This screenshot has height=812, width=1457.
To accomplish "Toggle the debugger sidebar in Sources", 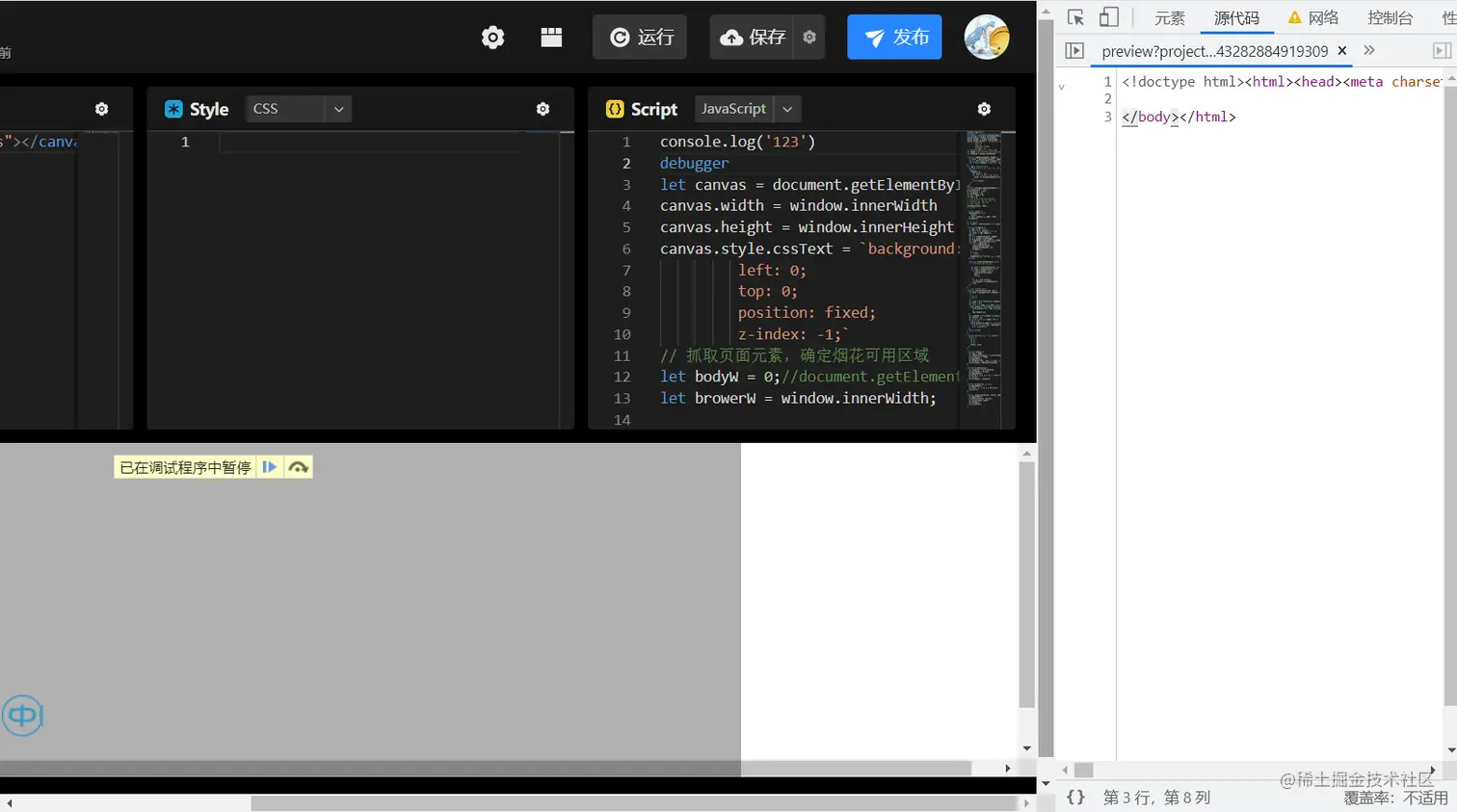I will 1442,51.
